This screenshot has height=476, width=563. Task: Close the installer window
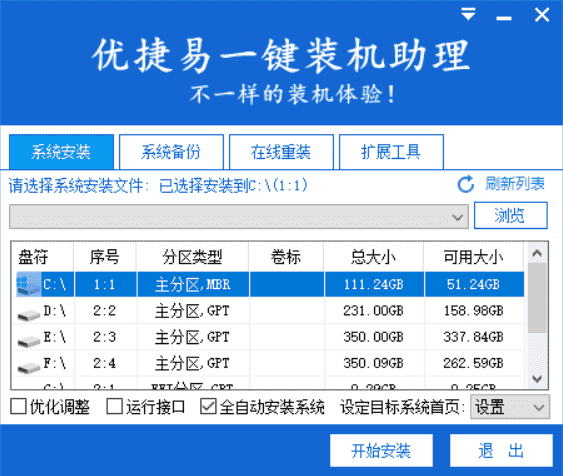(542, 15)
